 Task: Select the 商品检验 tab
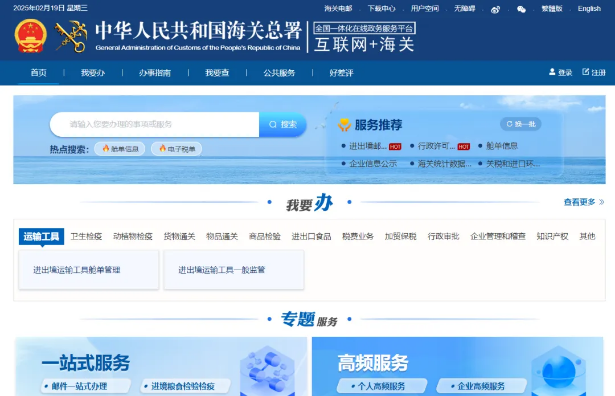[x=265, y=236]
